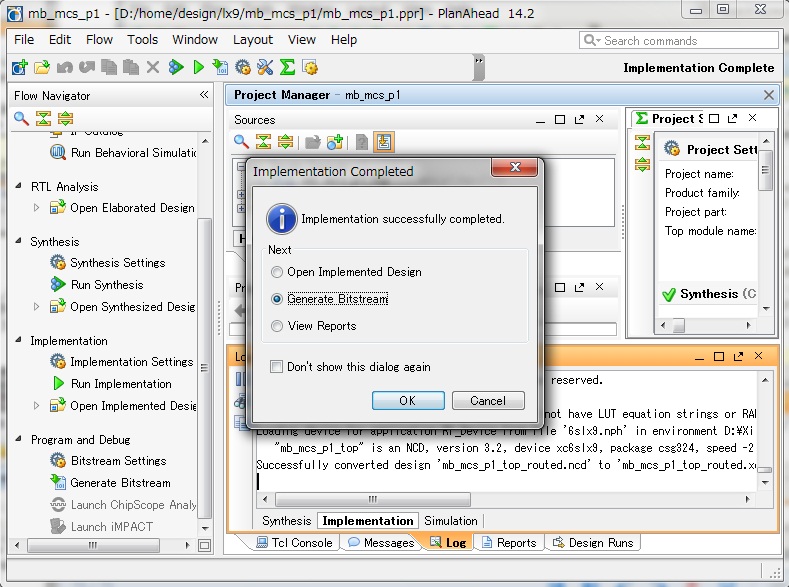The height and width of the screenshot is (587, 789).
Task: Open the search commands dropdown arrow
Action: pyautogui.click(x=598, y=41)
